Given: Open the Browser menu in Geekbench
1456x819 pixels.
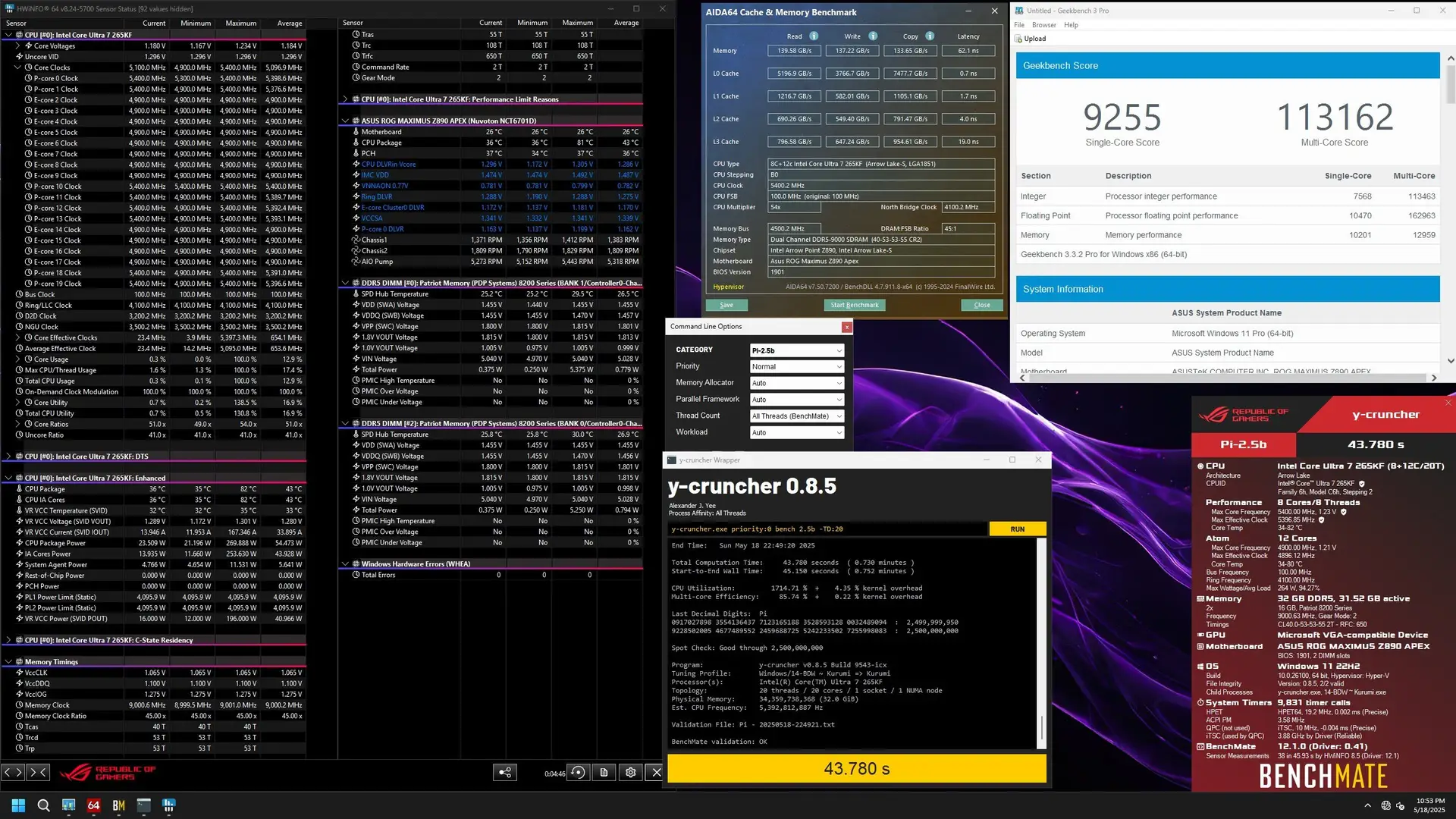Looking at the screenshot, I should pos(1043,25).
